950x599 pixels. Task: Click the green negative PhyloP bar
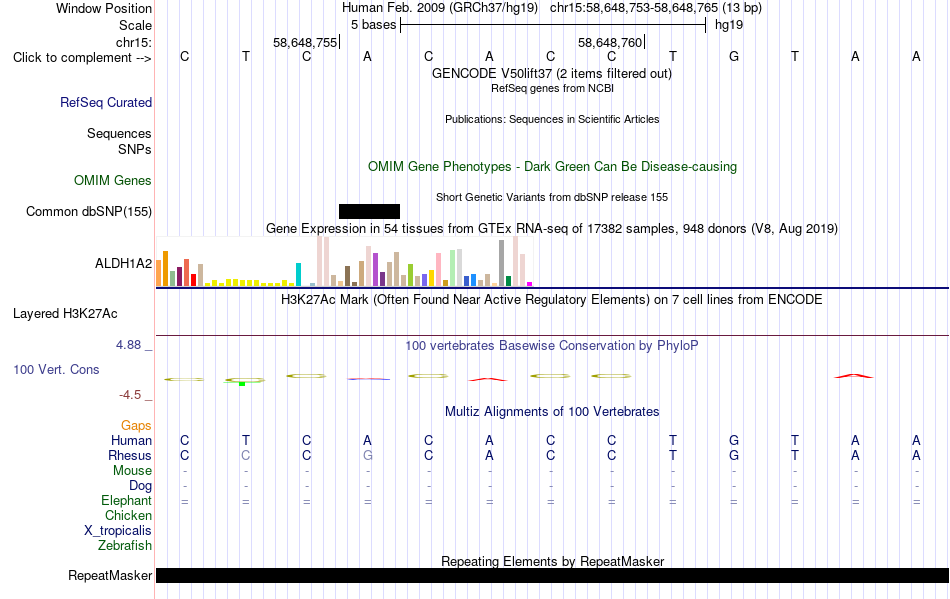pyautogui.click(x=242, y=383)
